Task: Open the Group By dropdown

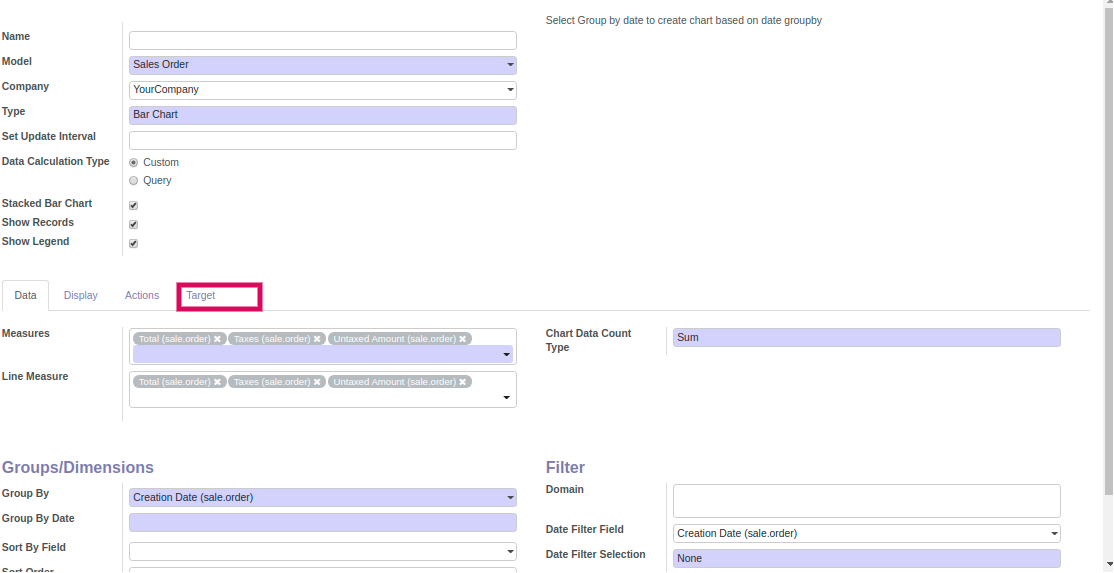Action: pyautogui.click(x=322, y=498)
